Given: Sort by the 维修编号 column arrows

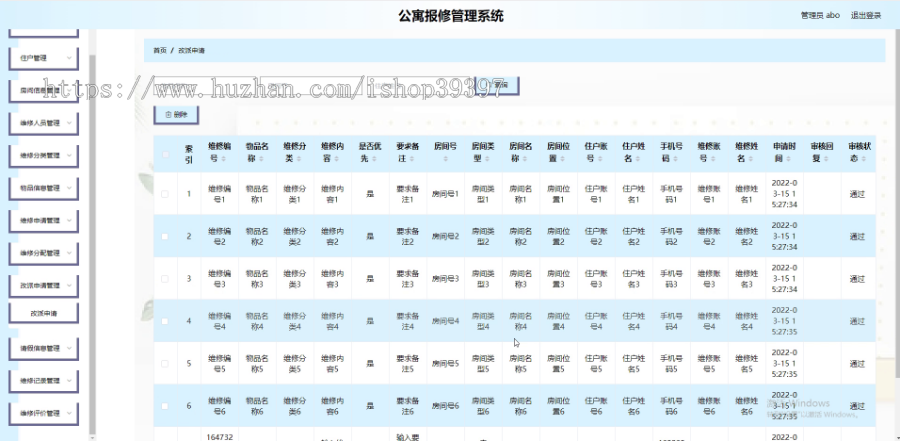Looking at the screenshot, I should click(x=224, y=159).
